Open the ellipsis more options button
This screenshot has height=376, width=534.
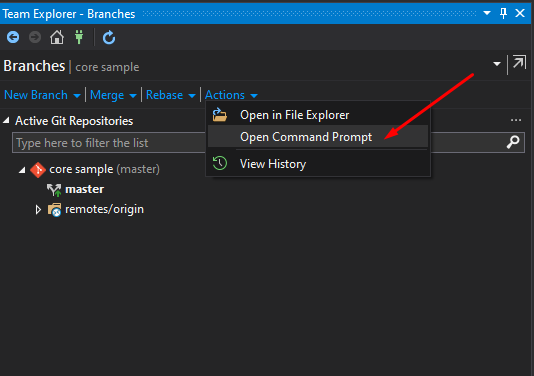[516, 120]
